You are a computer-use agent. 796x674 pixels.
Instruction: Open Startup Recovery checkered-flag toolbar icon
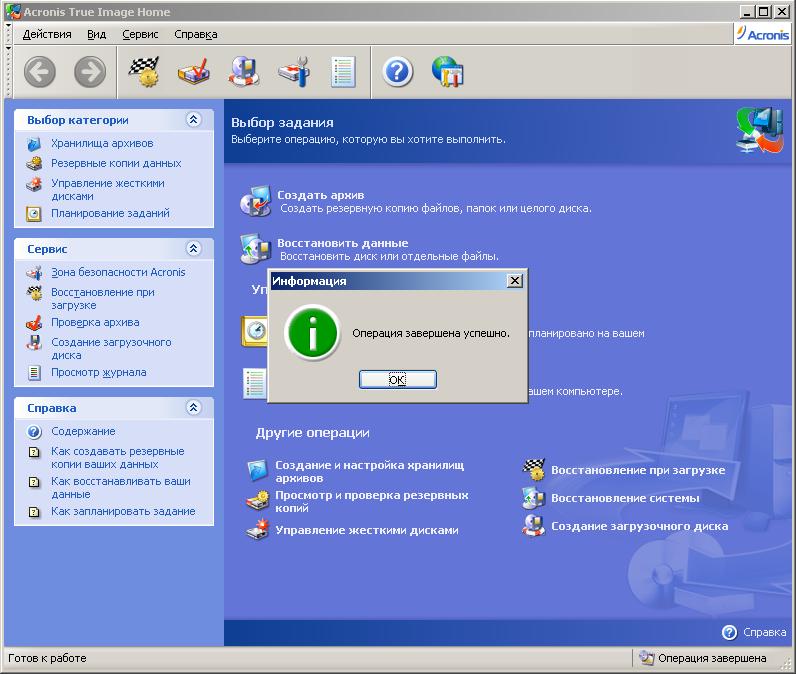(x=144, y=72)
